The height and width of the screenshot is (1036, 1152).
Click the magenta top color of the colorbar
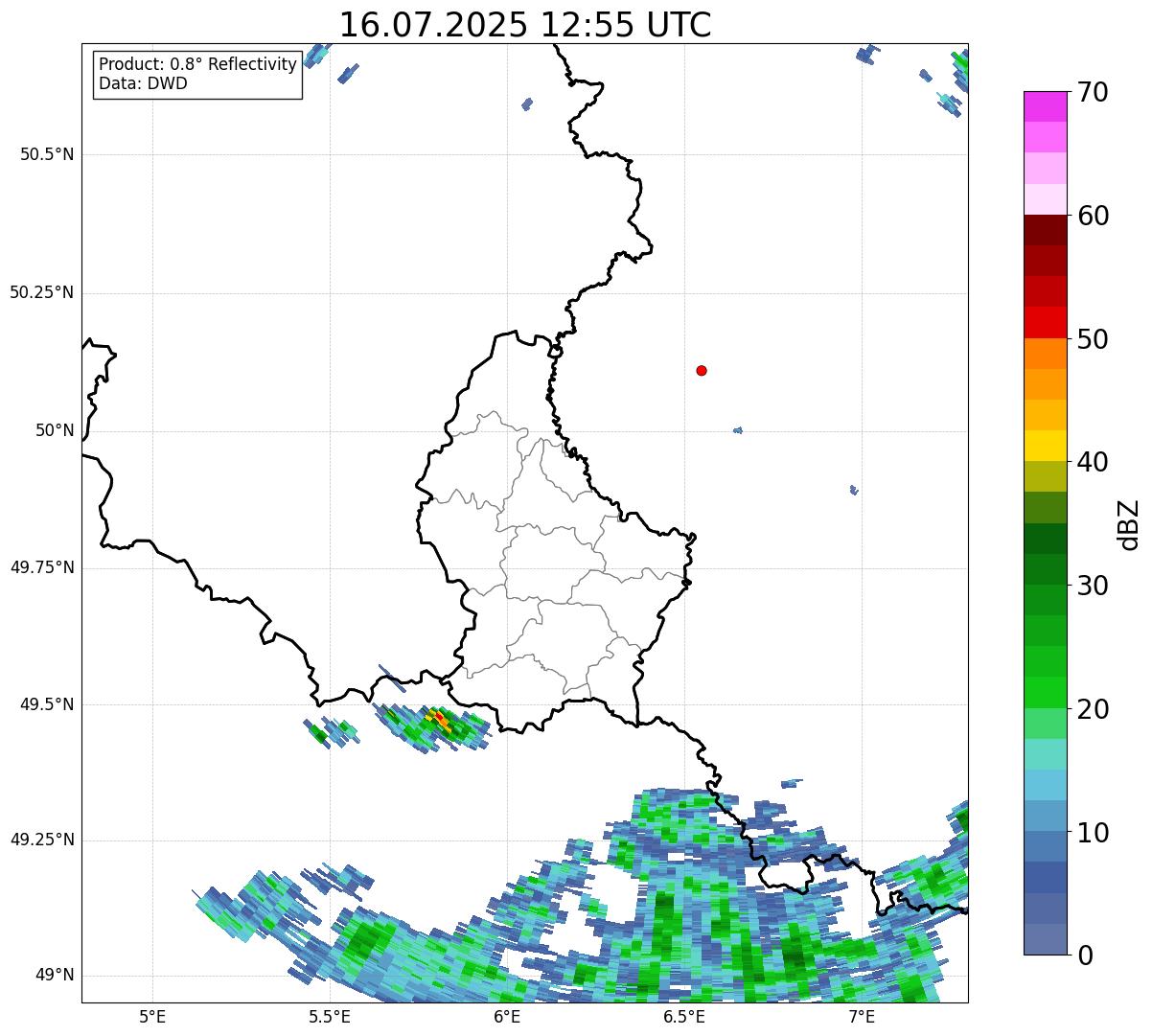(1045, 106)
